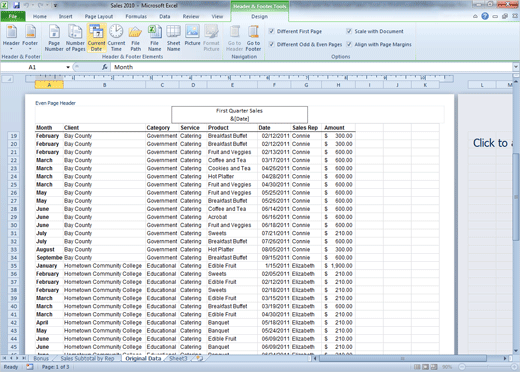Go to last sheet tab arrow
The image size is (520, 372).
[24, 358]
